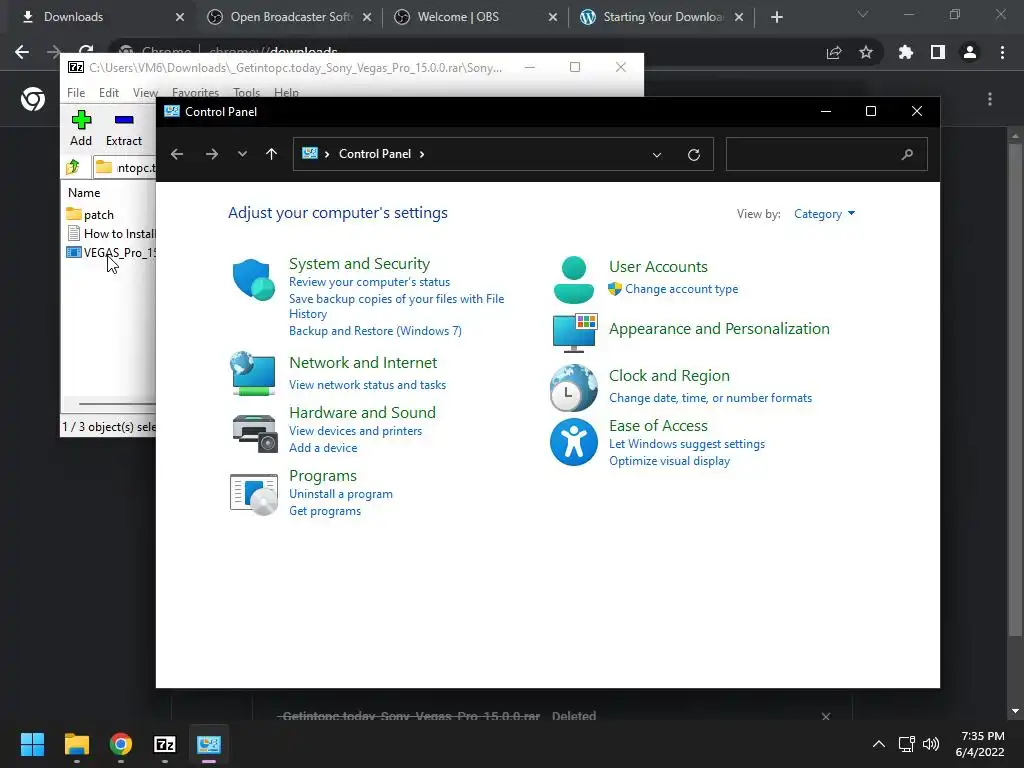
Task: Switch to Starting Your Download tab
Action: pos(663,17)
